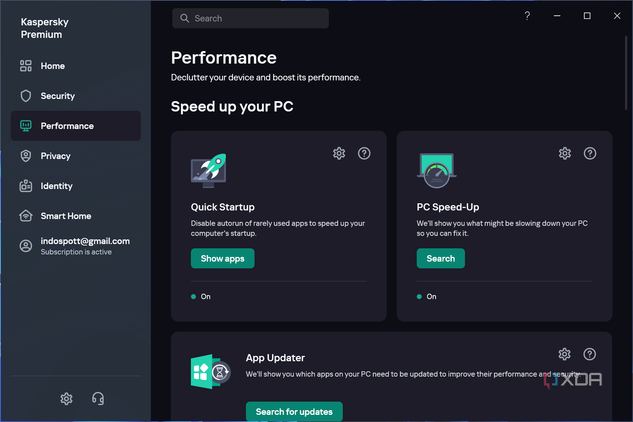The image size is (633, 422).
Task: Click the App Updater box icon
Action: (210, 372)
